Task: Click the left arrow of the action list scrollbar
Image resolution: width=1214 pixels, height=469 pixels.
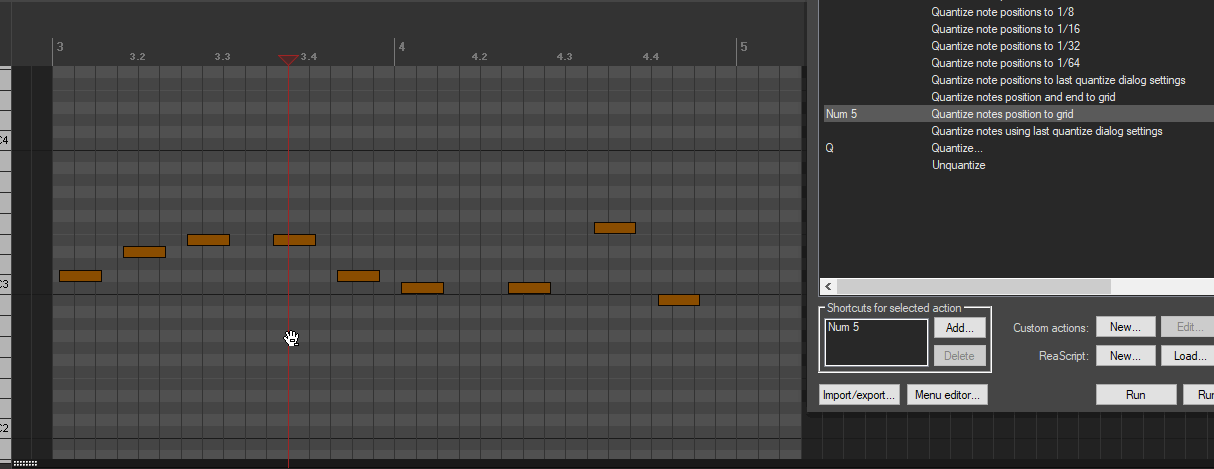Action: (x=828, y=286)
